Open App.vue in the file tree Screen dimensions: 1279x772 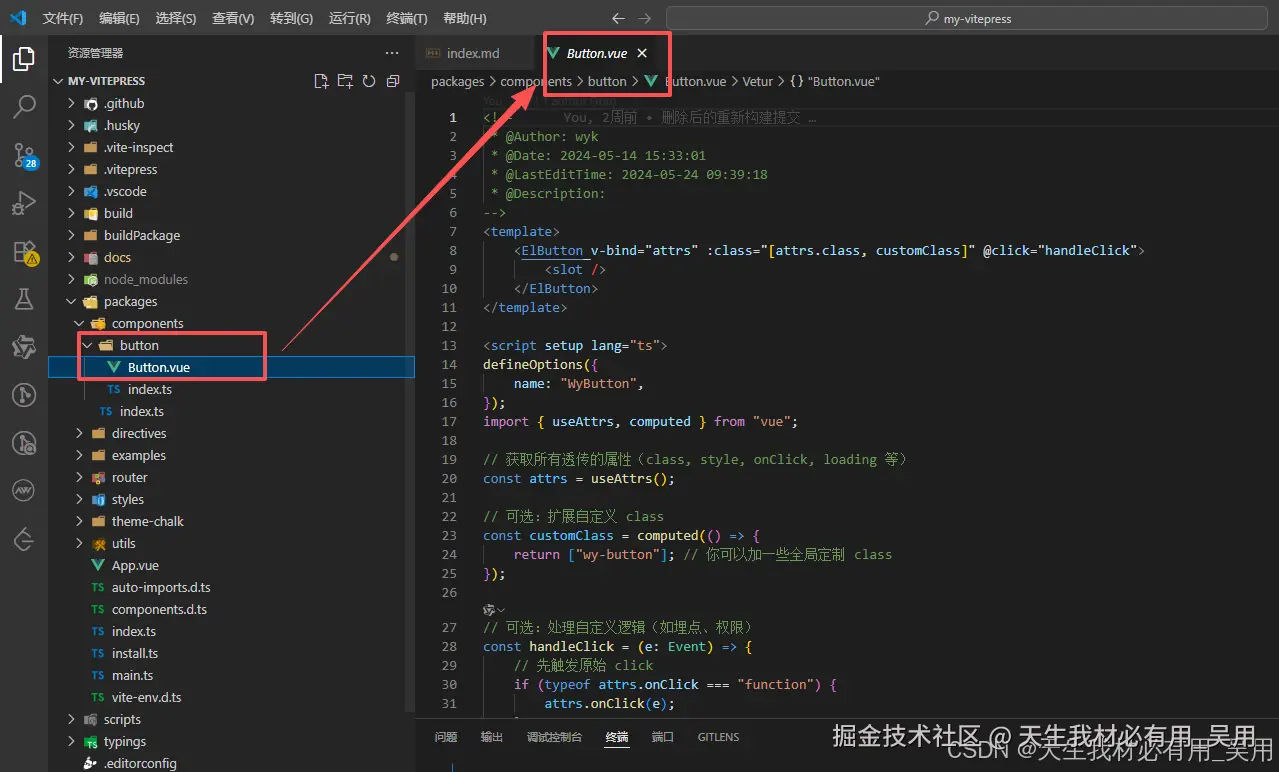135,565
